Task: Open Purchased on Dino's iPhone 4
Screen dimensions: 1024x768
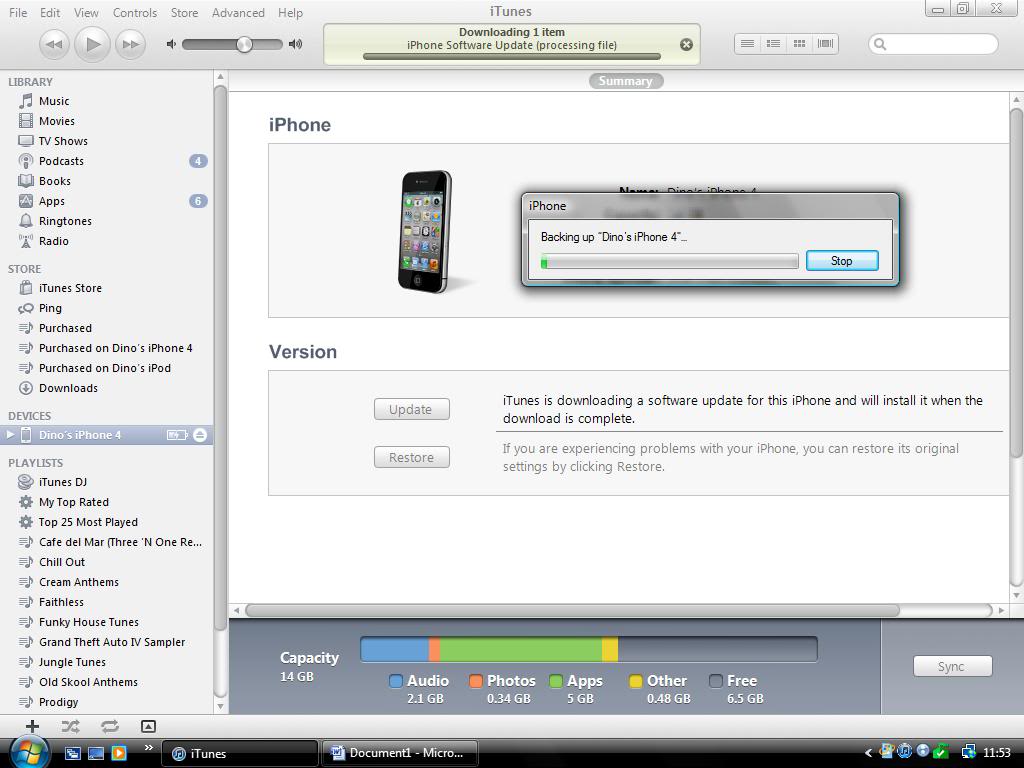Action: click(115, 348)
